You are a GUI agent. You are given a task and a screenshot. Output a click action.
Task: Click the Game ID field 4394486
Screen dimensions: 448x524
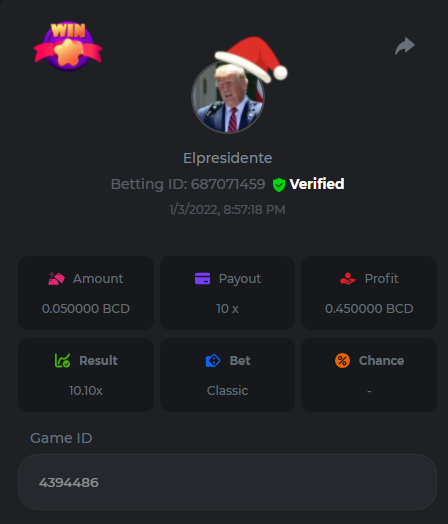click(228, 482)
